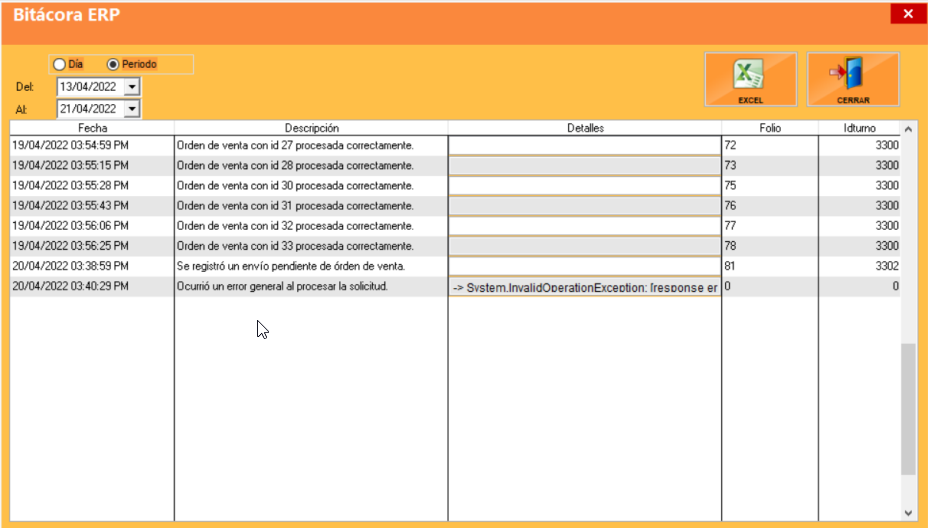The height and width of the screenshot is (529, 928).
Task: Select row dated 19/04/2022 03:55:15 PM
Action: click(x=455, y=166)
